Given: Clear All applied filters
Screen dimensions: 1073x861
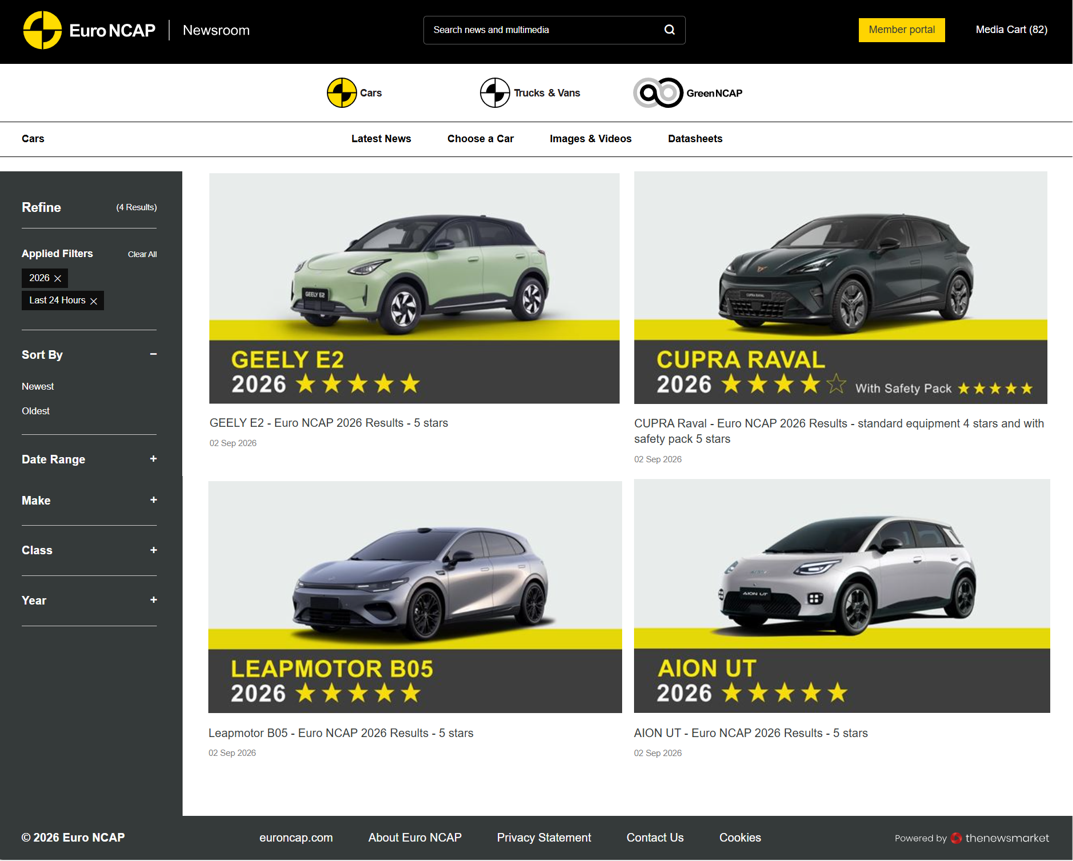Looking at the screenshot, I should [142, 255].
